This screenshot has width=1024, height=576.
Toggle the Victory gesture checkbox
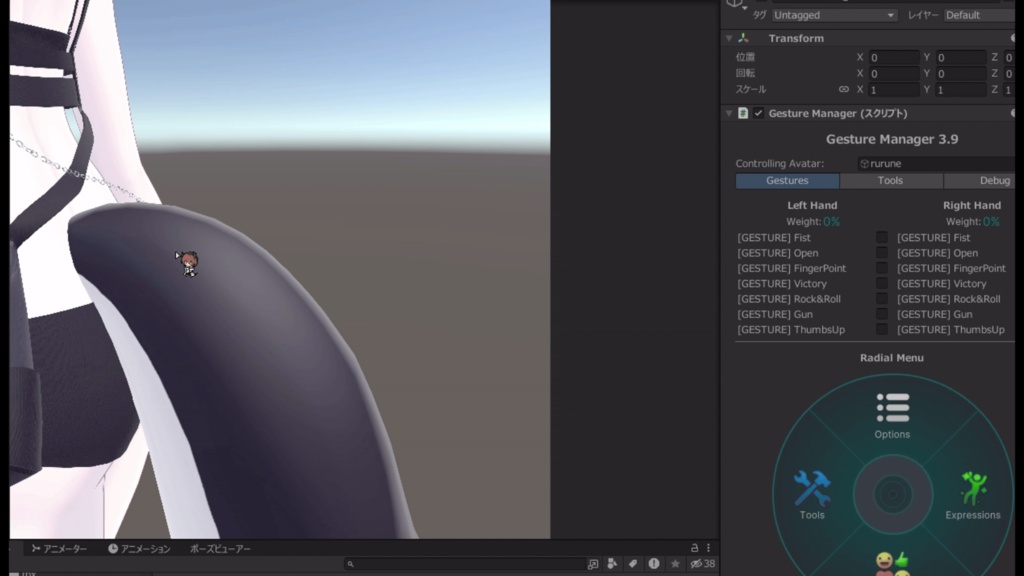[x=882, y=283]
